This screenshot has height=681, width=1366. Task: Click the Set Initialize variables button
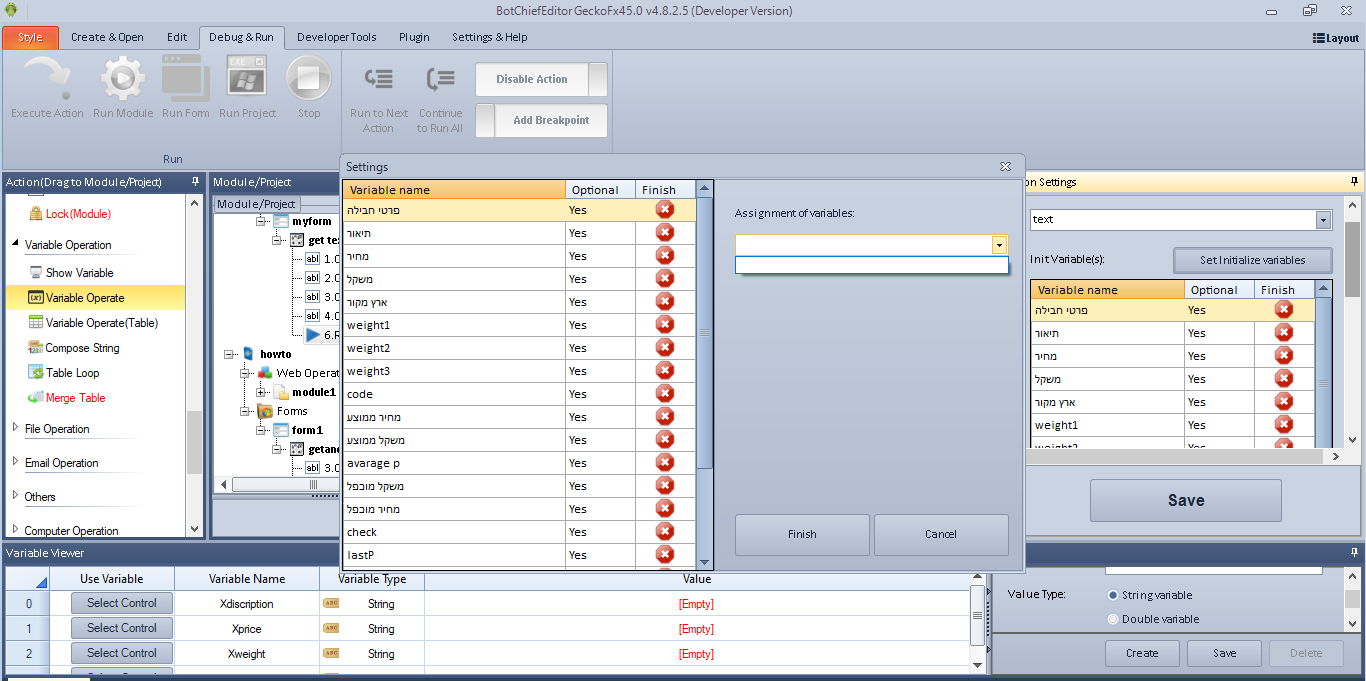pyautogui.click(x=1252, y=260)
